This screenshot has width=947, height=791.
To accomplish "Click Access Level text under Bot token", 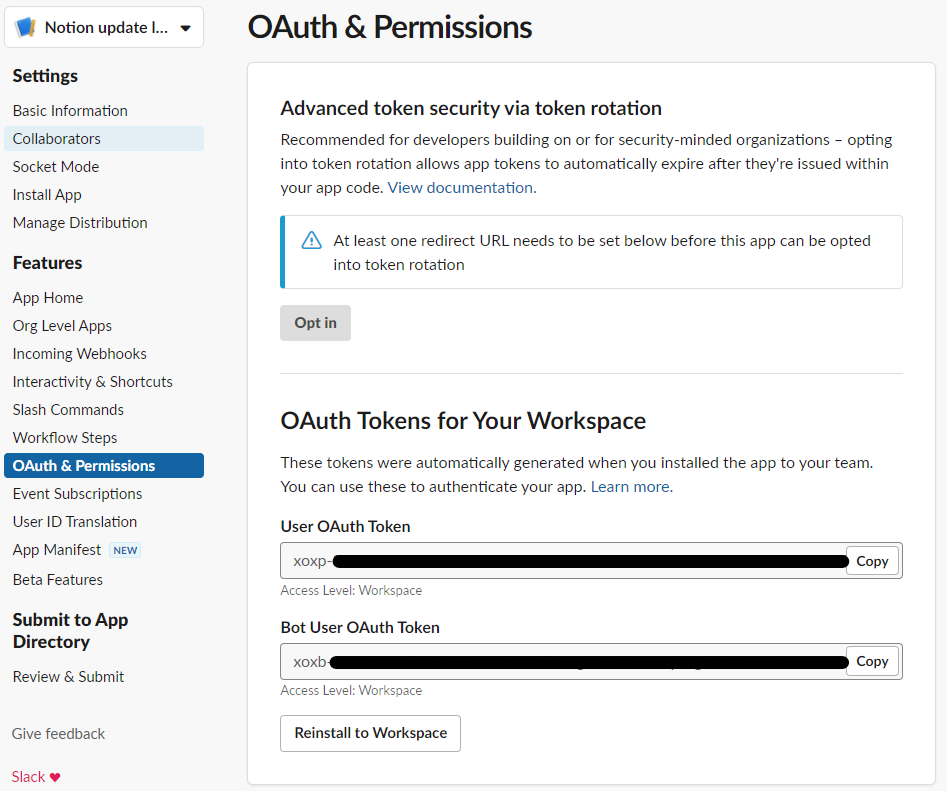I will pos(351,690).
